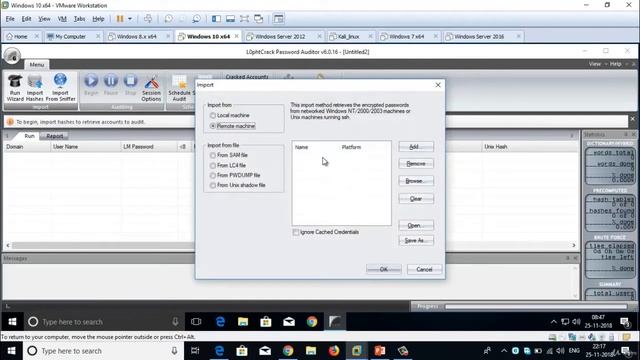Click the Browse button in Import dialog
This screenshot has height=360, width=640.
pyautogui.click(x=416, y=181)
